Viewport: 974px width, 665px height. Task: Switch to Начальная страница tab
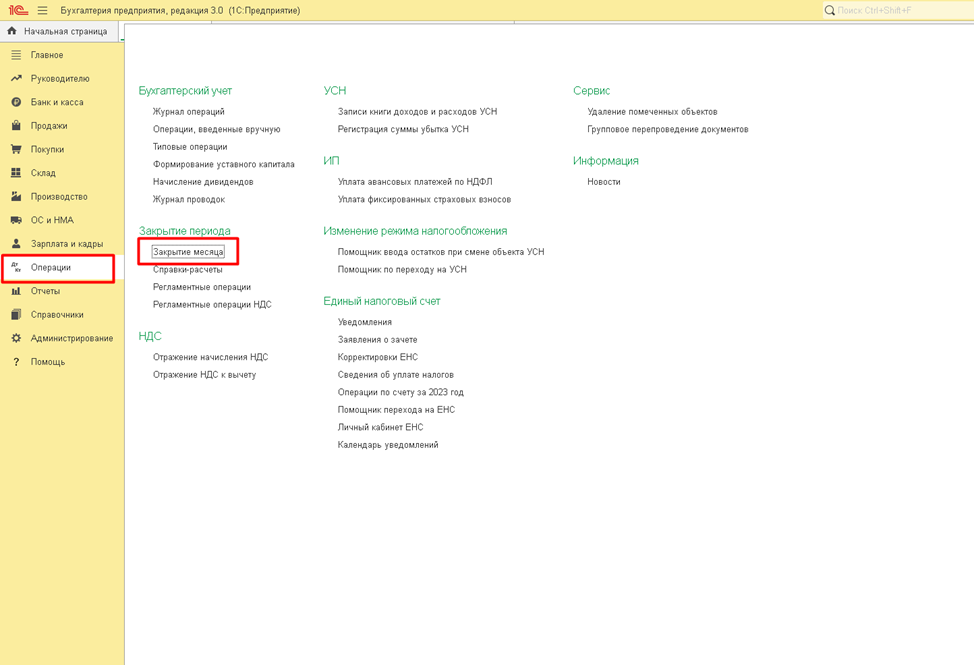(60, 31)
